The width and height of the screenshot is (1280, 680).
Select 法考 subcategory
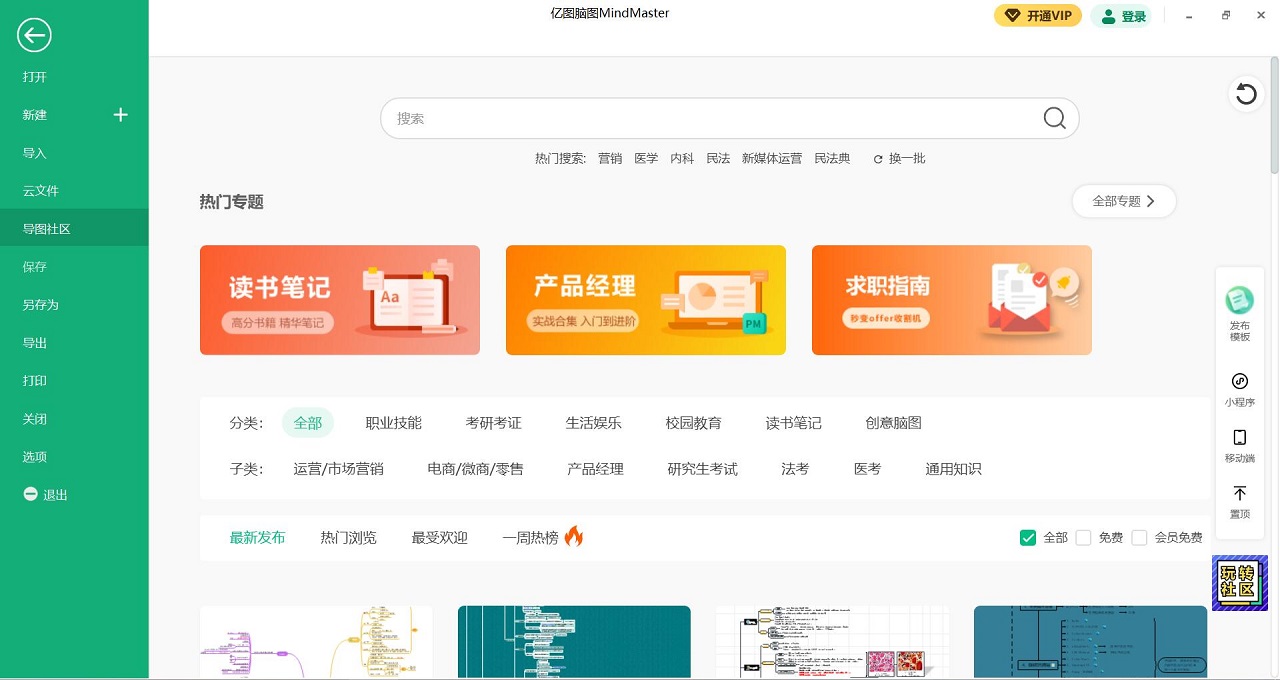[x=795, y=469]
